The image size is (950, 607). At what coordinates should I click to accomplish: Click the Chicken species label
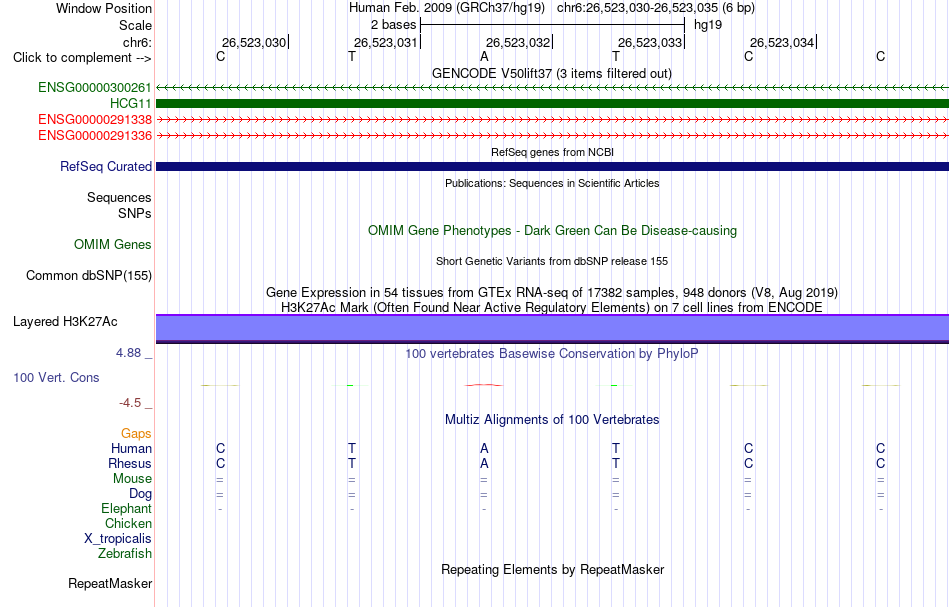point(128,523)
